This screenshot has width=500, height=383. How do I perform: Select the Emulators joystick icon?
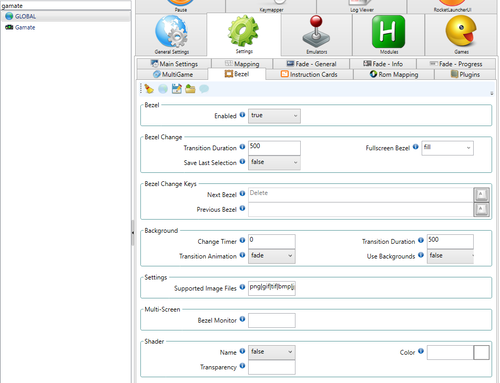click(316, 31)
